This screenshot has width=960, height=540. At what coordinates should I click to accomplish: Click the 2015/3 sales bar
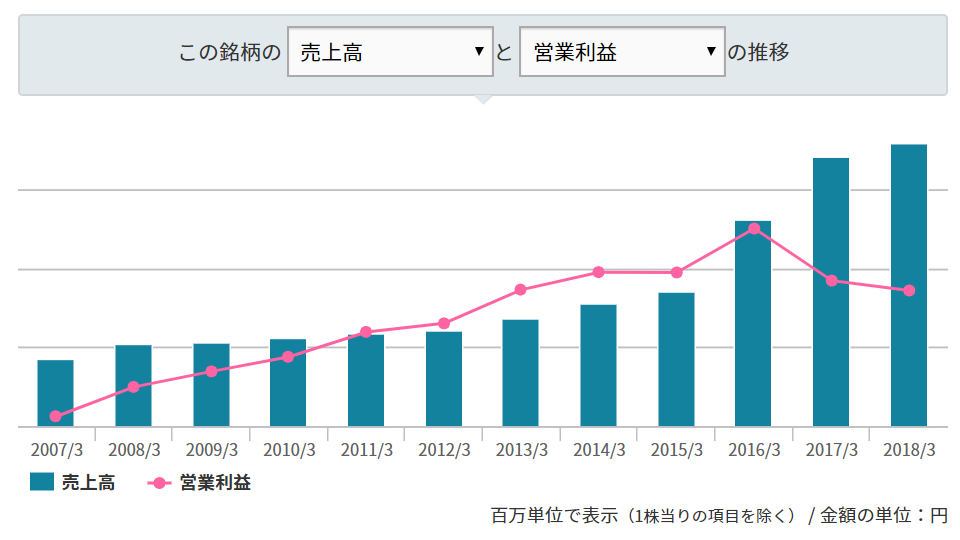tap(676, 360)
